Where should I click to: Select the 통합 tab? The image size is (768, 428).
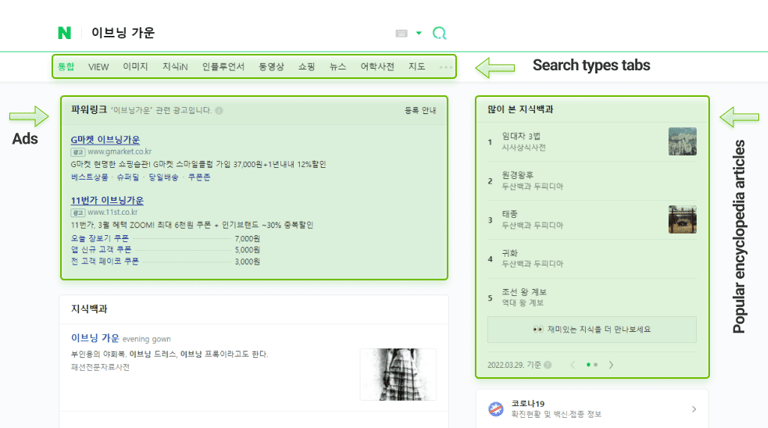(x=66, y=67)
